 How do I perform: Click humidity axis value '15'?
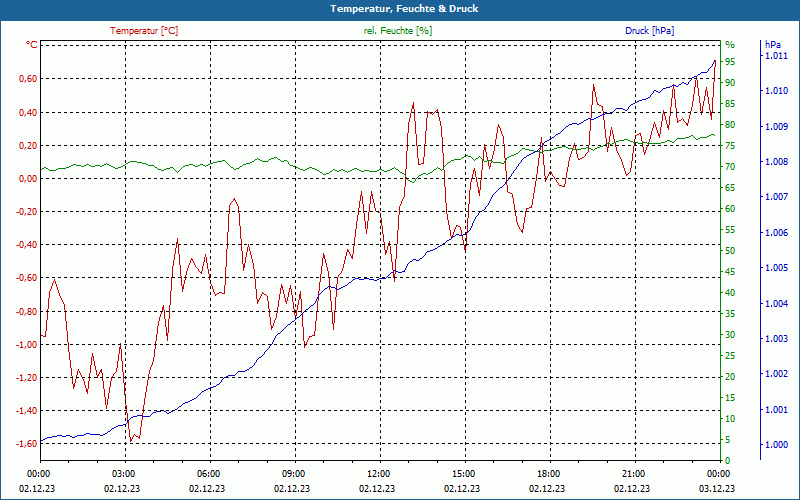click(x=730, y=397)
